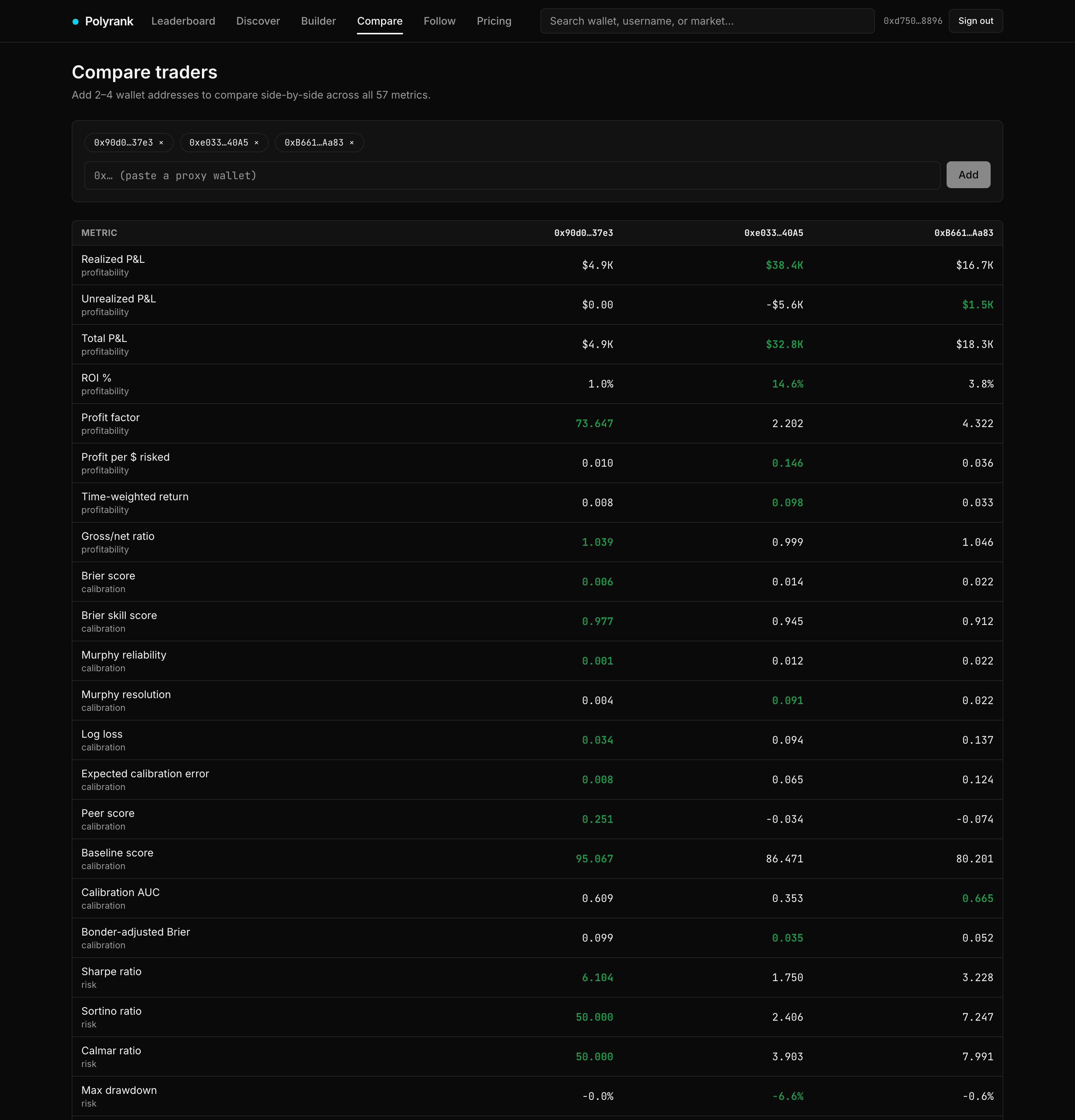Click the Unrealized P&L metric label

click(x=118, y=299)
